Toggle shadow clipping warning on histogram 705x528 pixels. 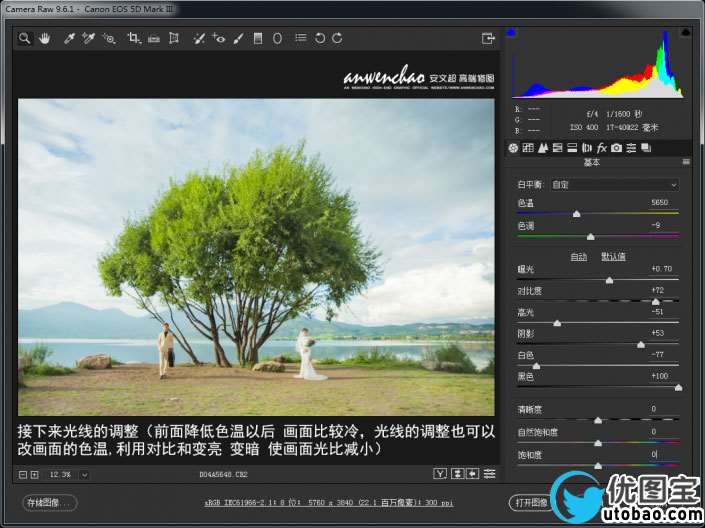511,32
